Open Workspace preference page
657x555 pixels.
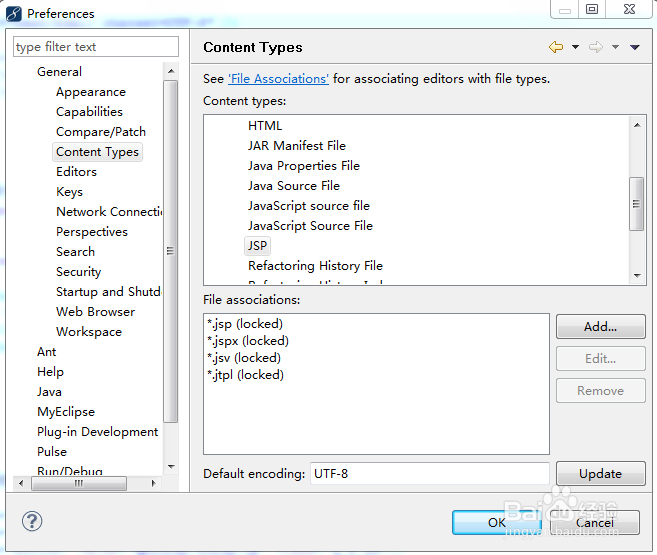89,332
